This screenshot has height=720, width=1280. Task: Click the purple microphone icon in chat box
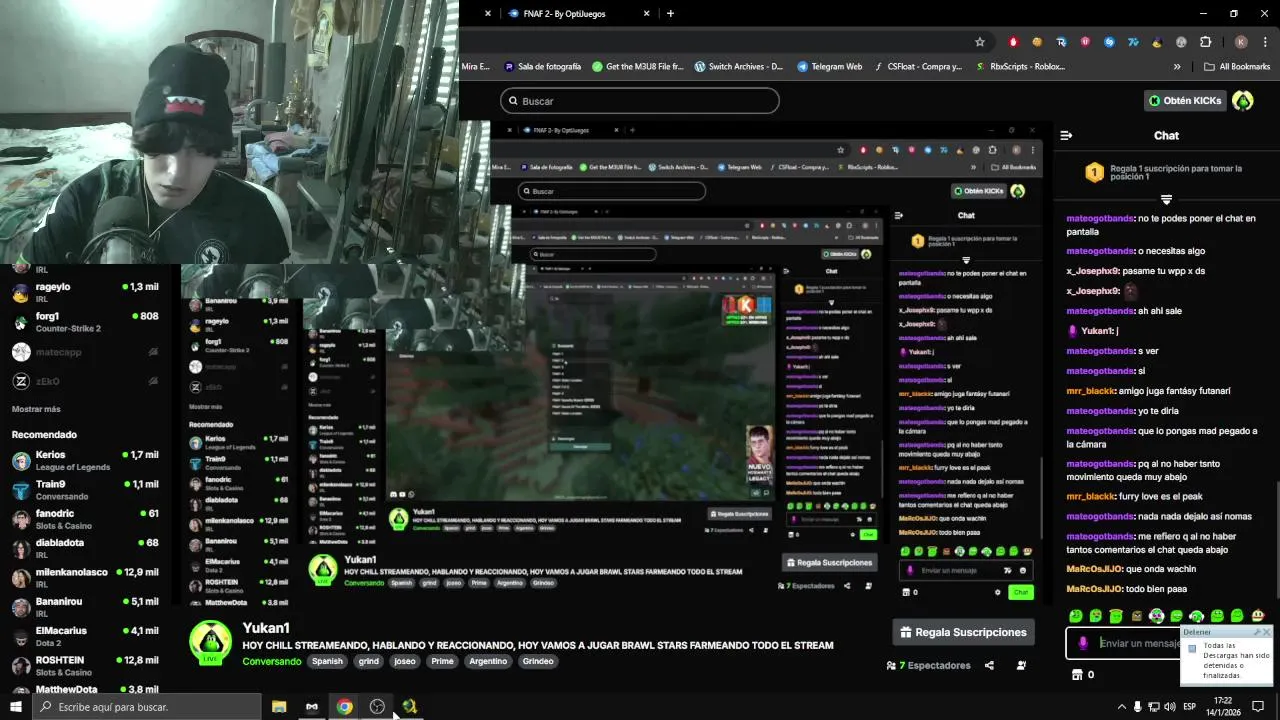[1083, 643]
